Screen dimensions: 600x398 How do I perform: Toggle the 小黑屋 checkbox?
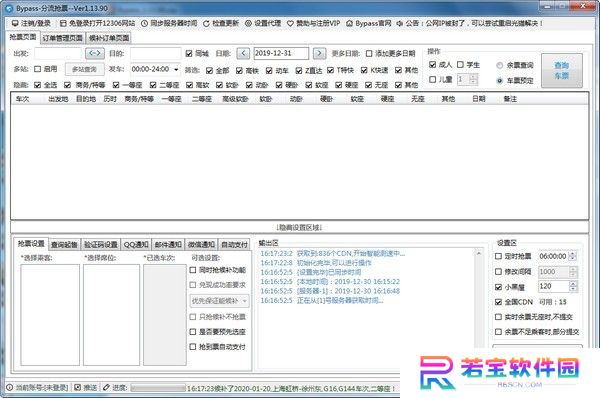tap(498, 287)
